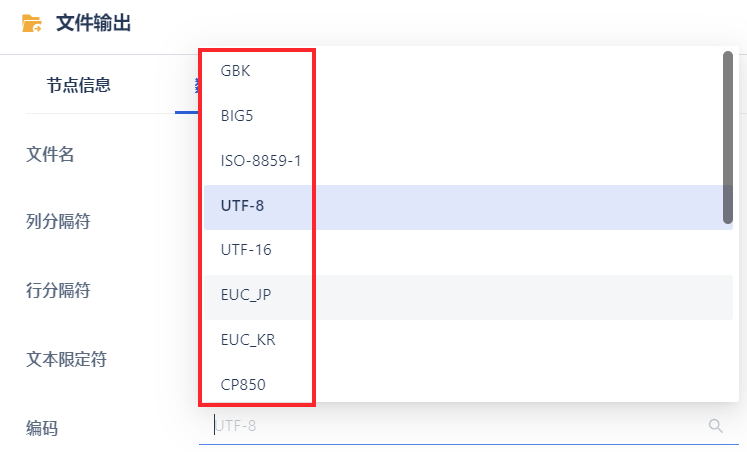Image resolution: width=747 pixels, height=452 pixels.
Task: Click the search magnifier icon in encoding field
Action: pyautogui.click(x=716, y=426)
